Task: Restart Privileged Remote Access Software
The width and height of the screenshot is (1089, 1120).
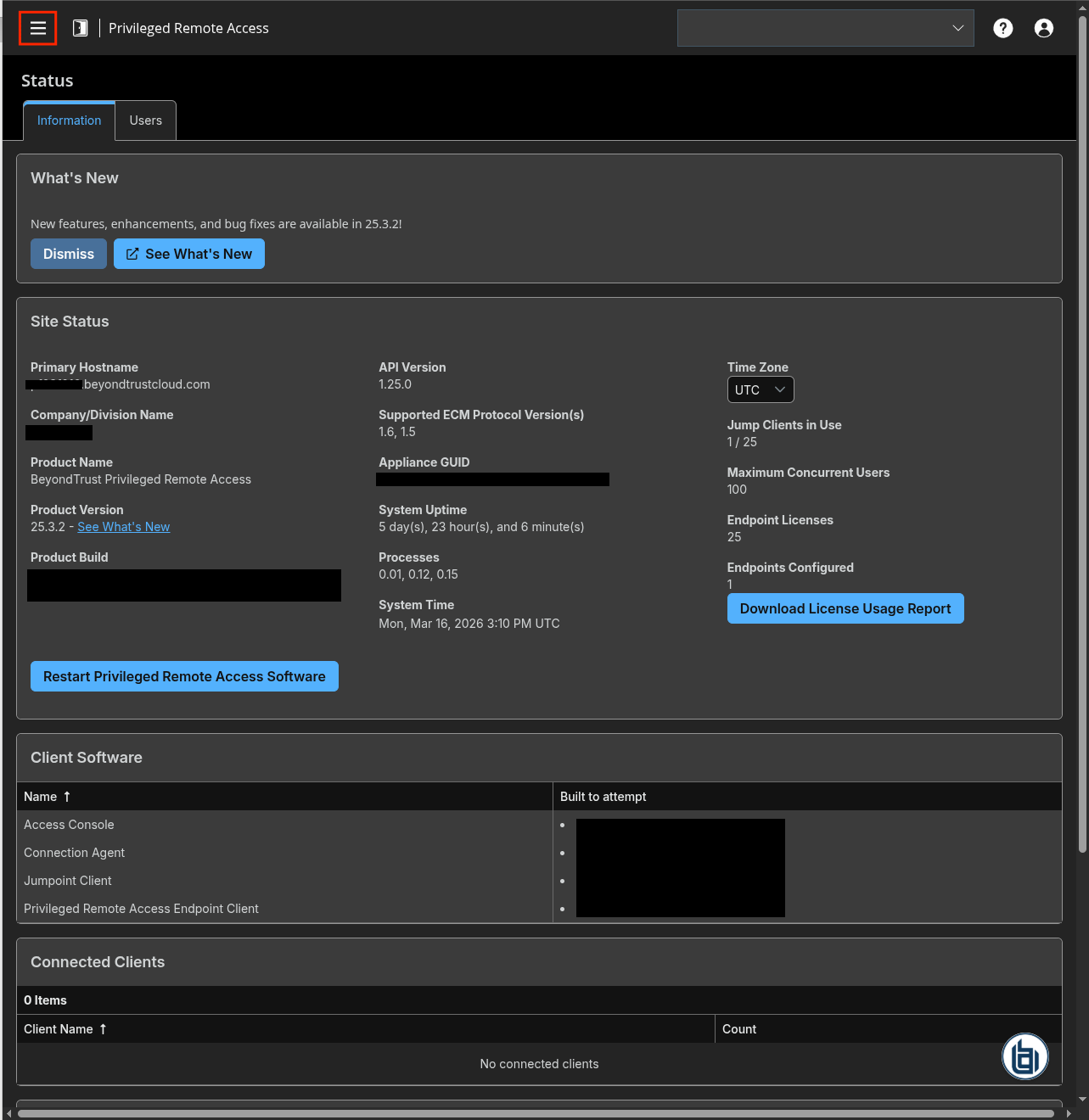Action: (184, 676)
